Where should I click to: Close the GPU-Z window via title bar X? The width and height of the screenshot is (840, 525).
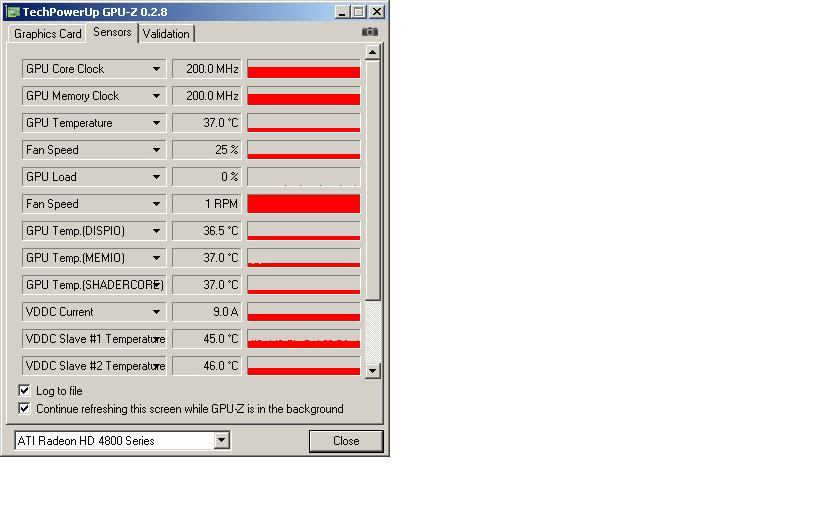377,12
